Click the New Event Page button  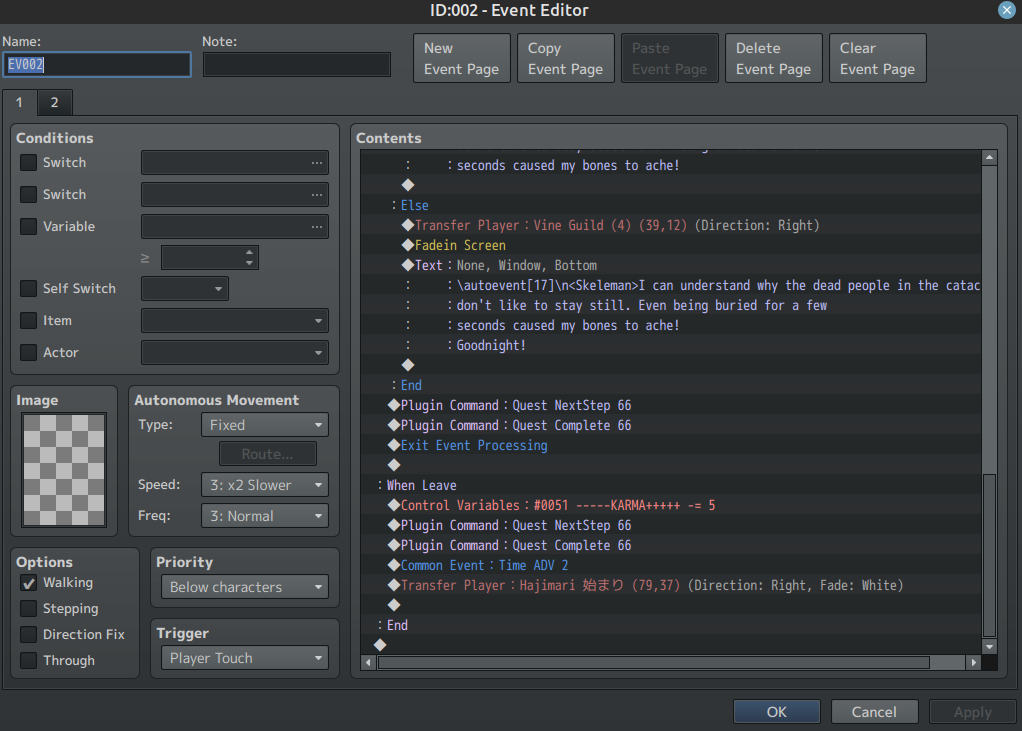pyautogui.click(x=461, y=59)
